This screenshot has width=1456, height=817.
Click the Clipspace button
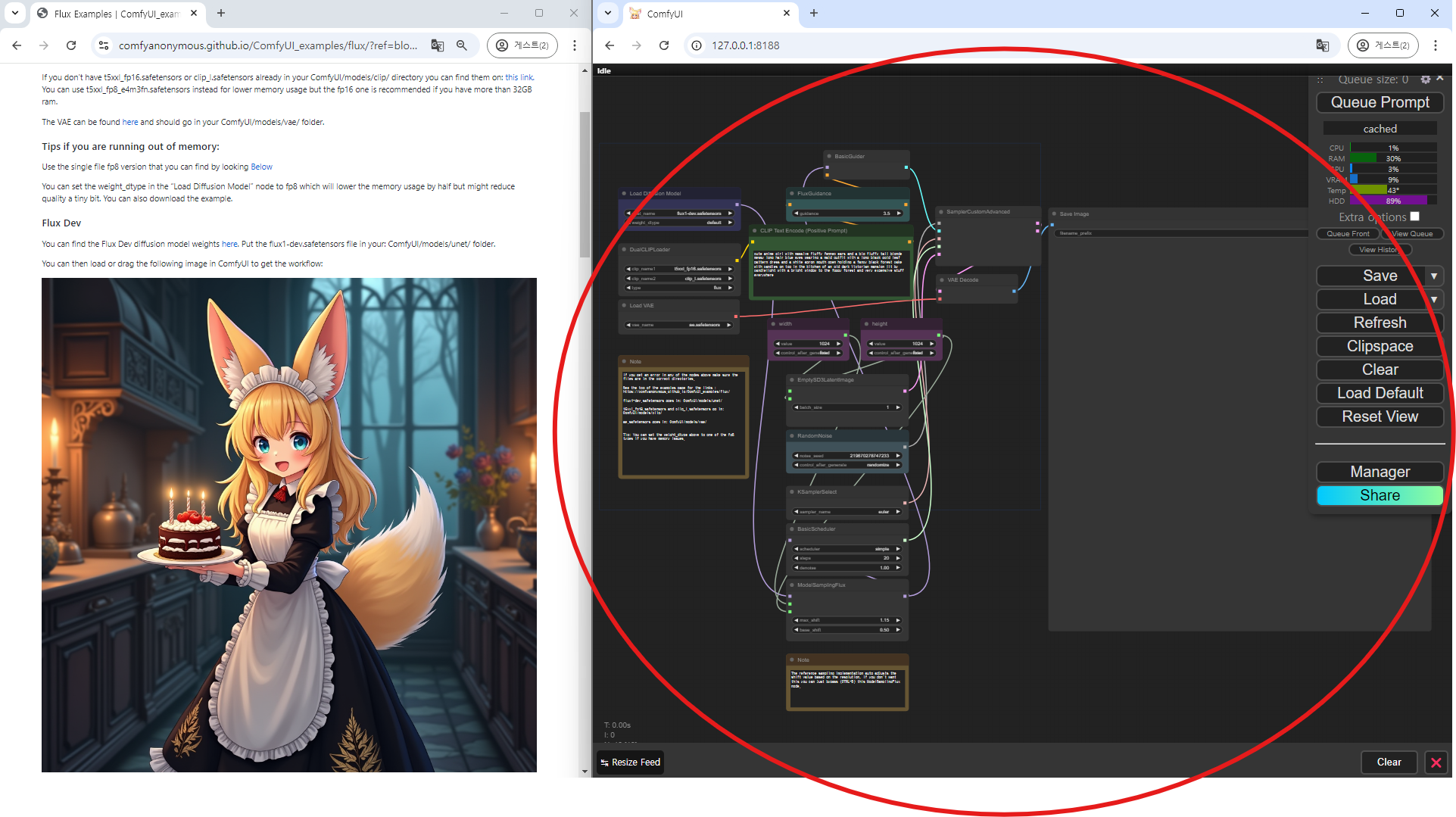[1380, 346]
